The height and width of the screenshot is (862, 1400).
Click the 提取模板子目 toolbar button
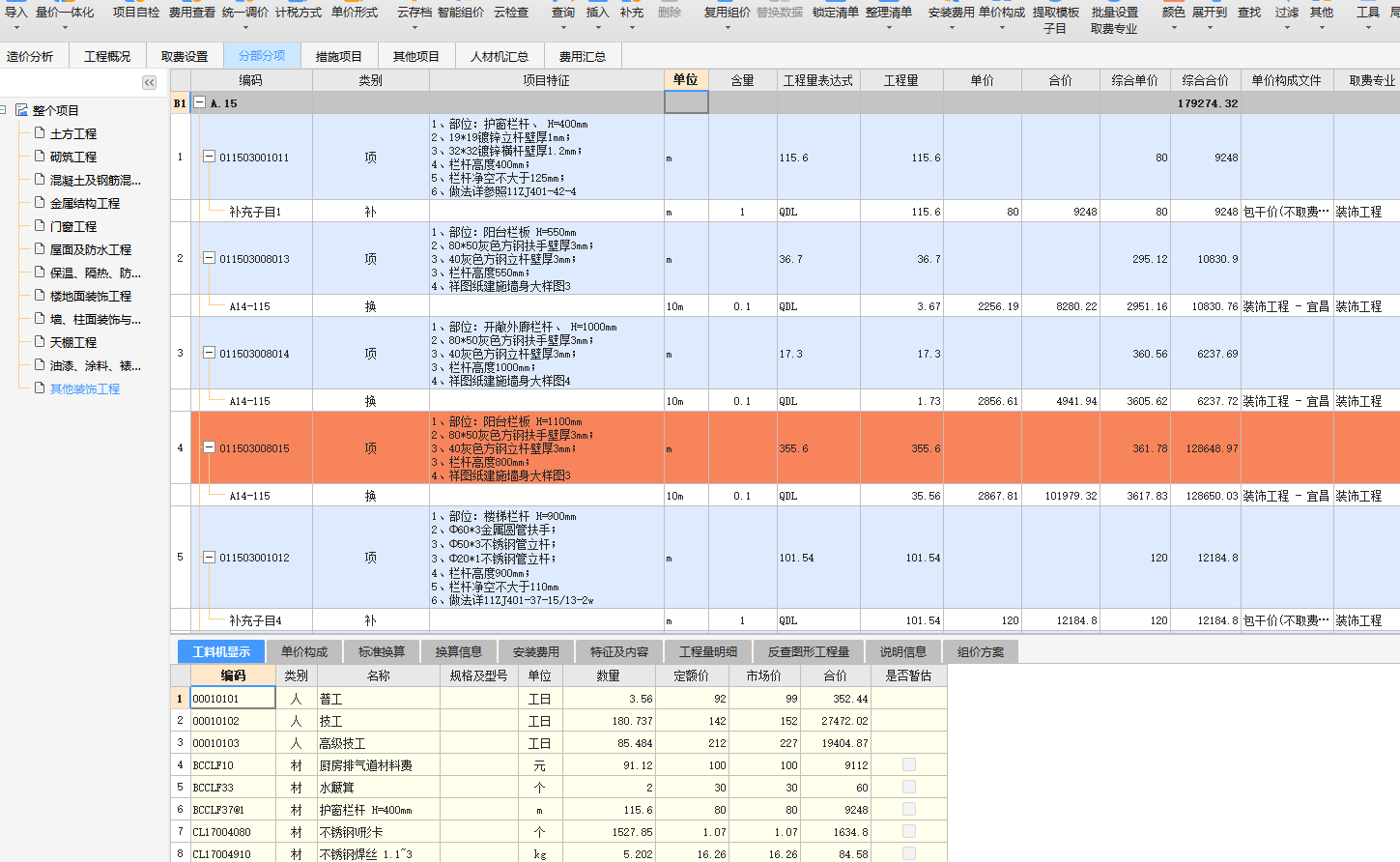click(1055, 19)
